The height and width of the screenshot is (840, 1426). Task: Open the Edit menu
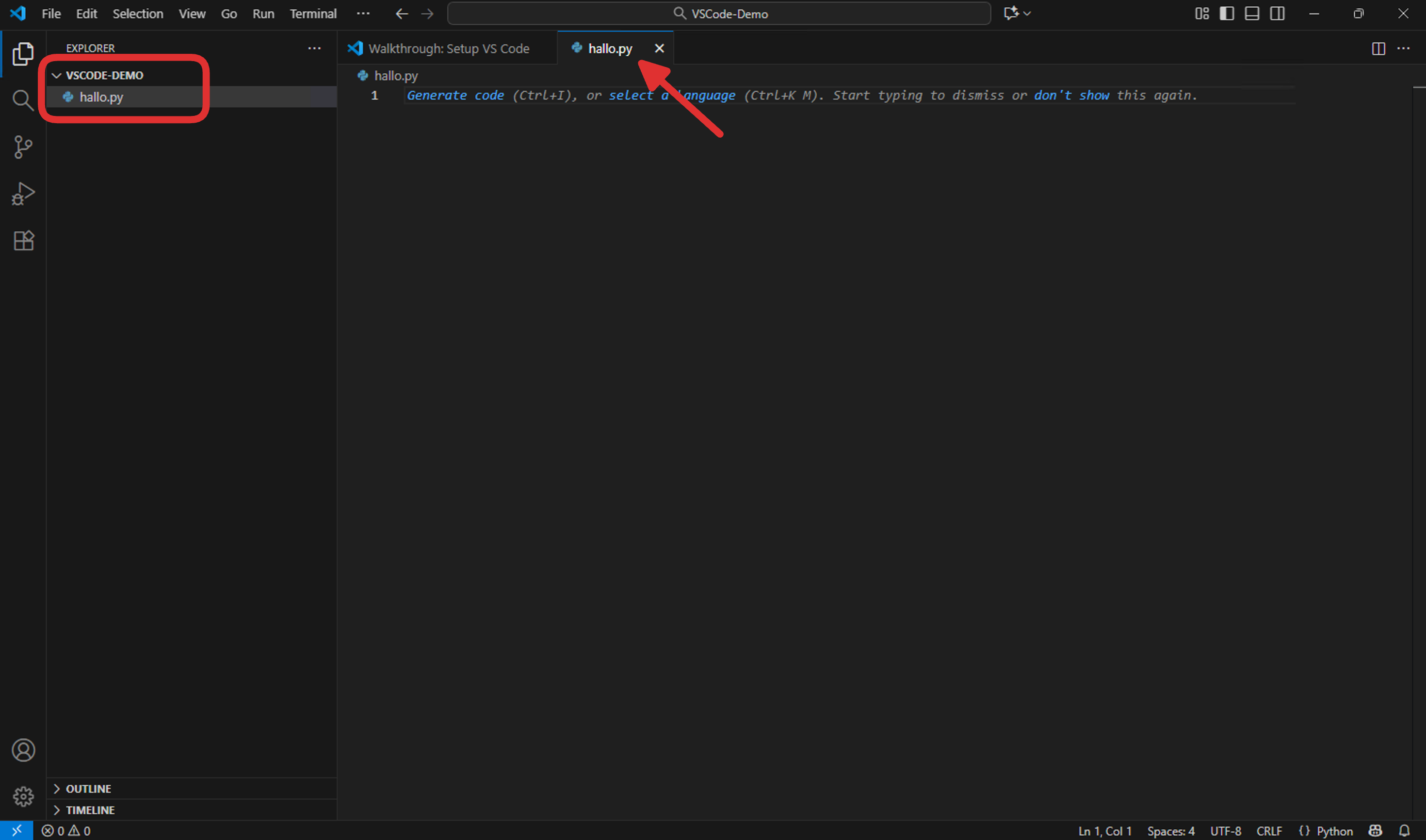(x=87, y=14)
